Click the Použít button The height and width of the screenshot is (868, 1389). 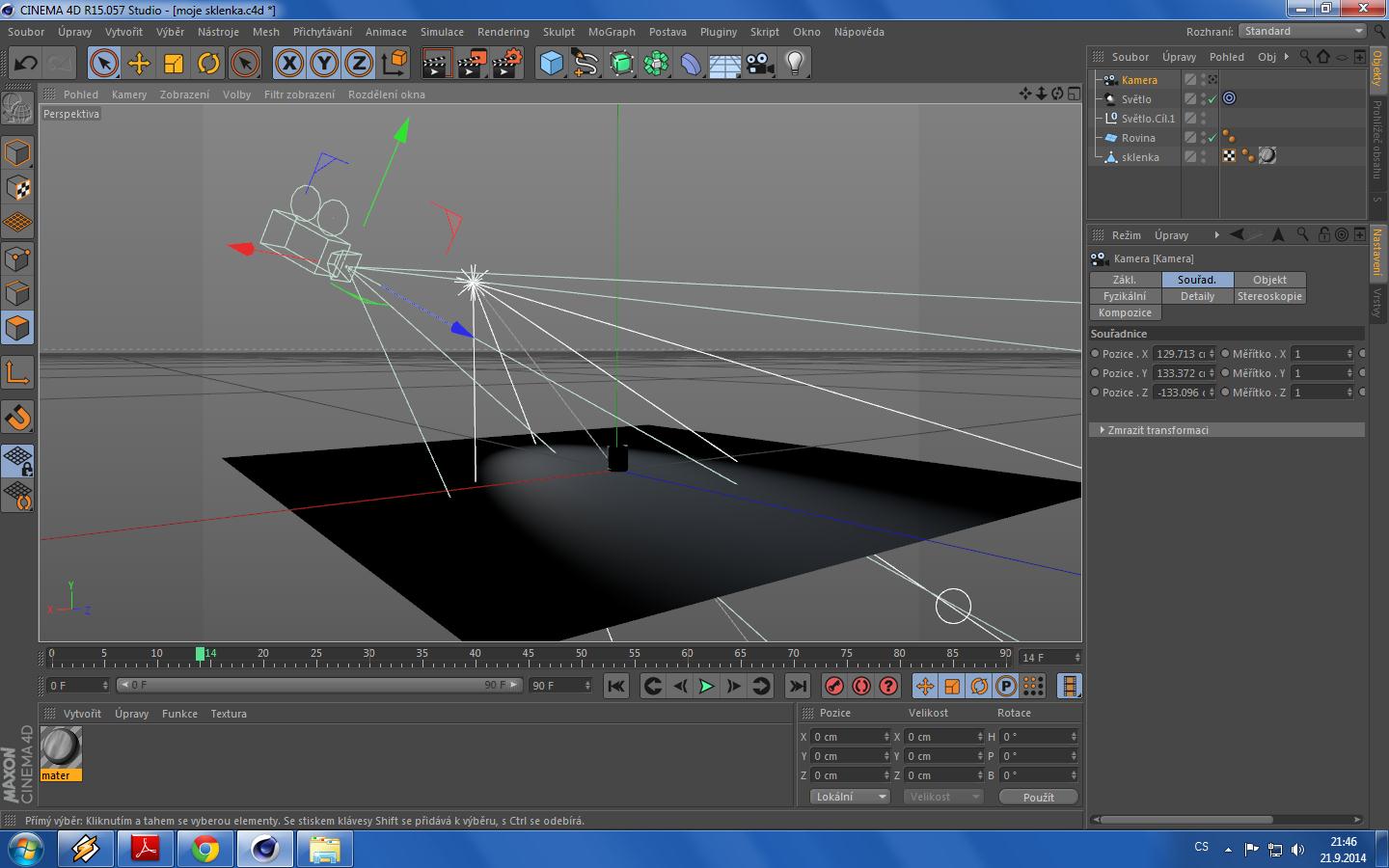(1038, 797)
